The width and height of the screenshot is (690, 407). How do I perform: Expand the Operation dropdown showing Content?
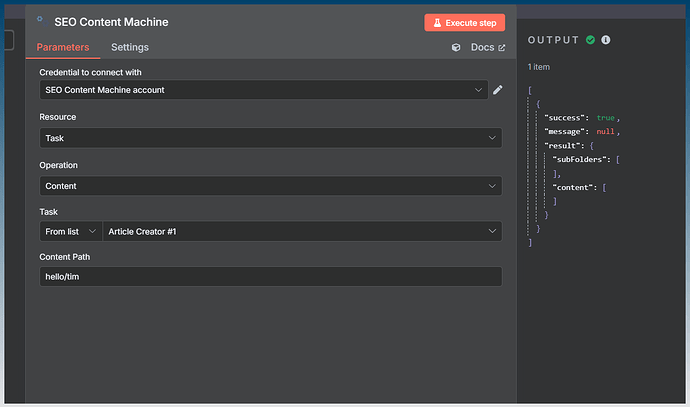(271, 186)
